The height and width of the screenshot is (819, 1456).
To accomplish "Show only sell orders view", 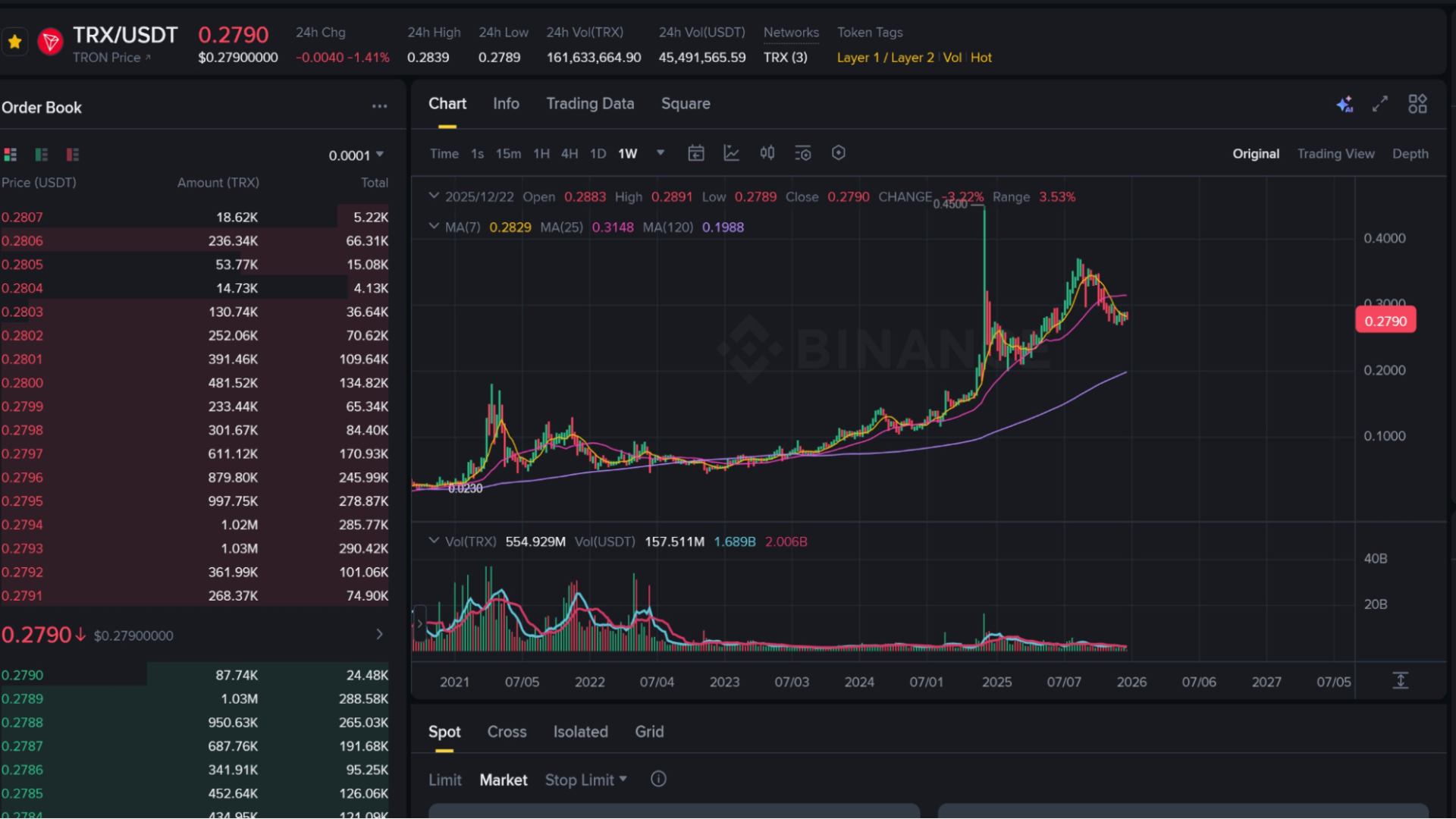I will (x=73, y=155).
